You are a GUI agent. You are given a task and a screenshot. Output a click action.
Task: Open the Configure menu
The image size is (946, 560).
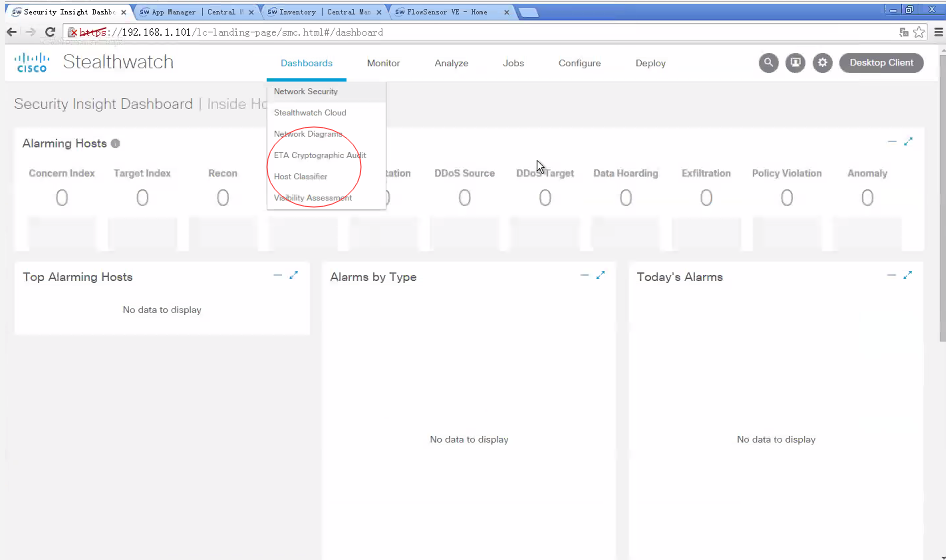579,63
